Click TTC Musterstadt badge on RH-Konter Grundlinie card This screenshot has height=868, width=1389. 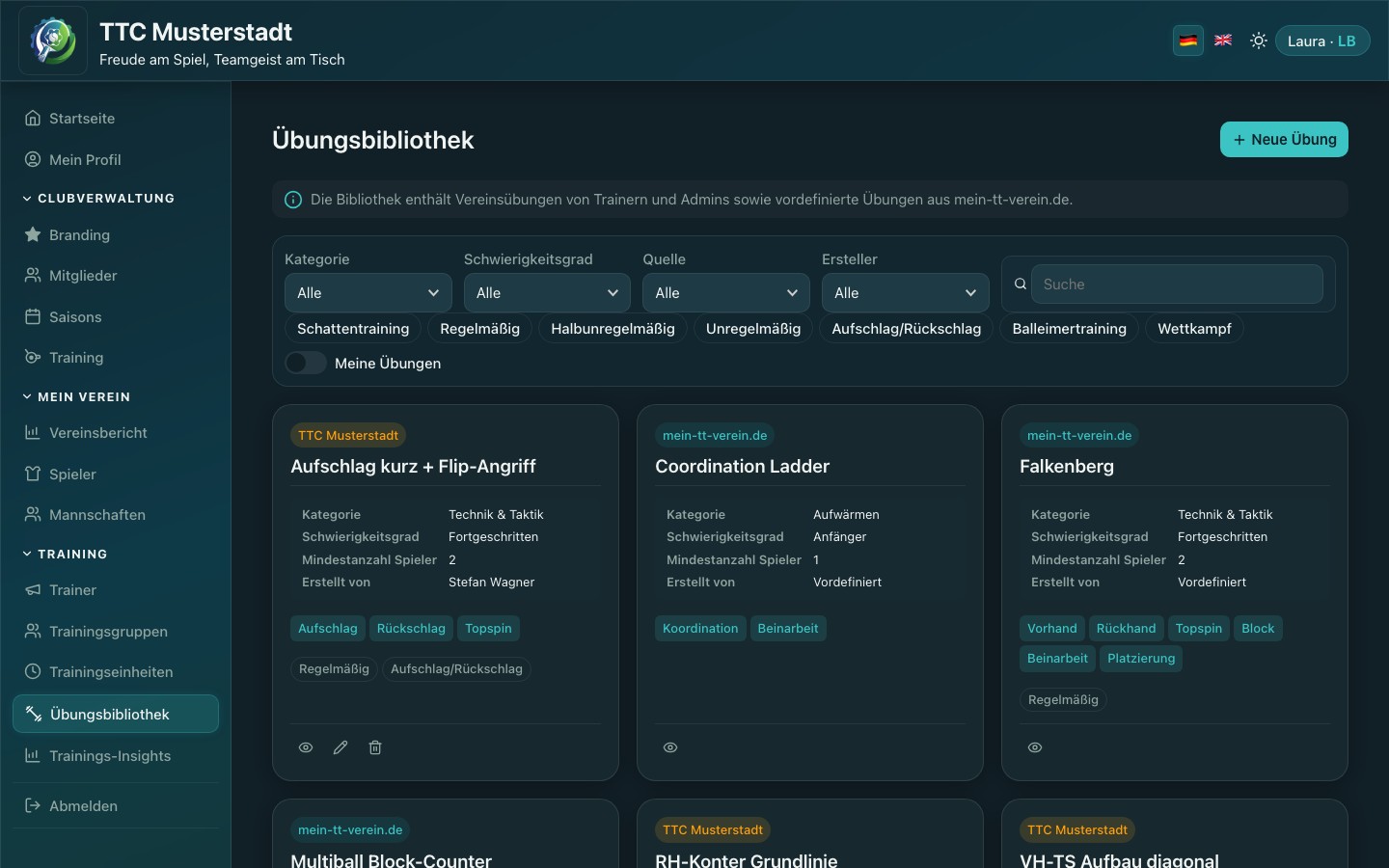tap(713, 829)
